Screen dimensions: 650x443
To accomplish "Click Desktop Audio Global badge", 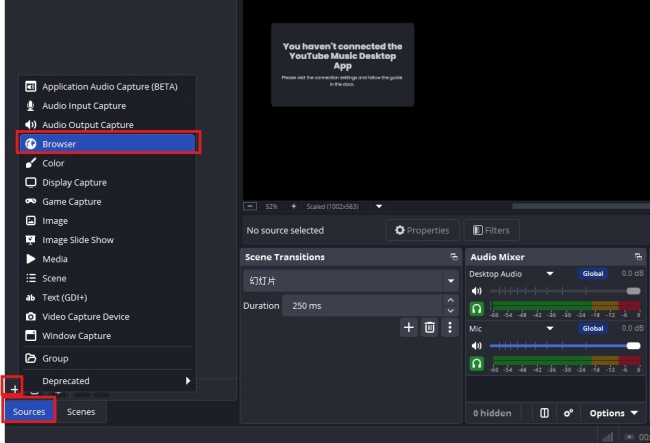I will (x=593, y=274).
